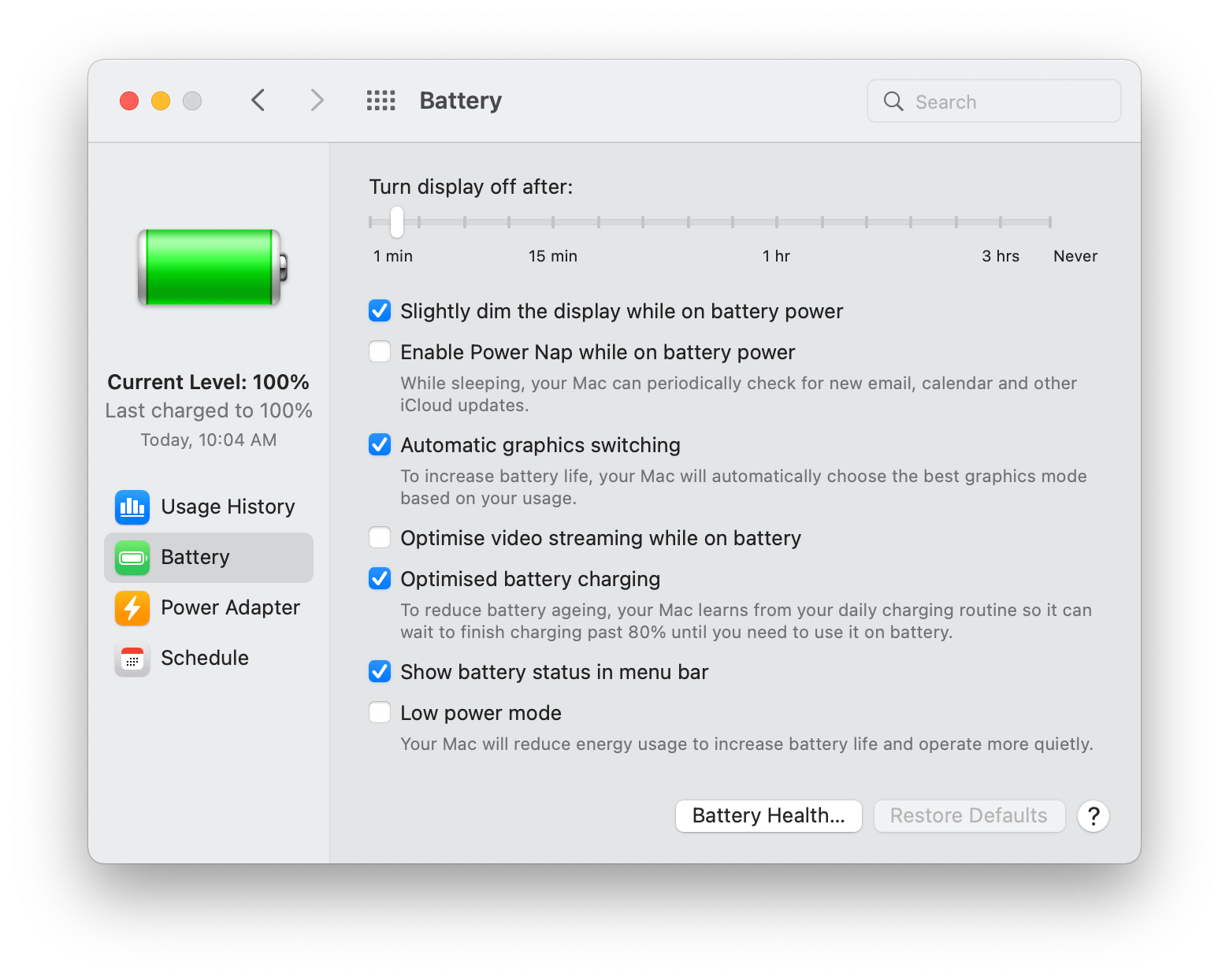This screenshot has height=980, width=1229.
Task: Open the help question mark icon
Action: coord(1093,816)
